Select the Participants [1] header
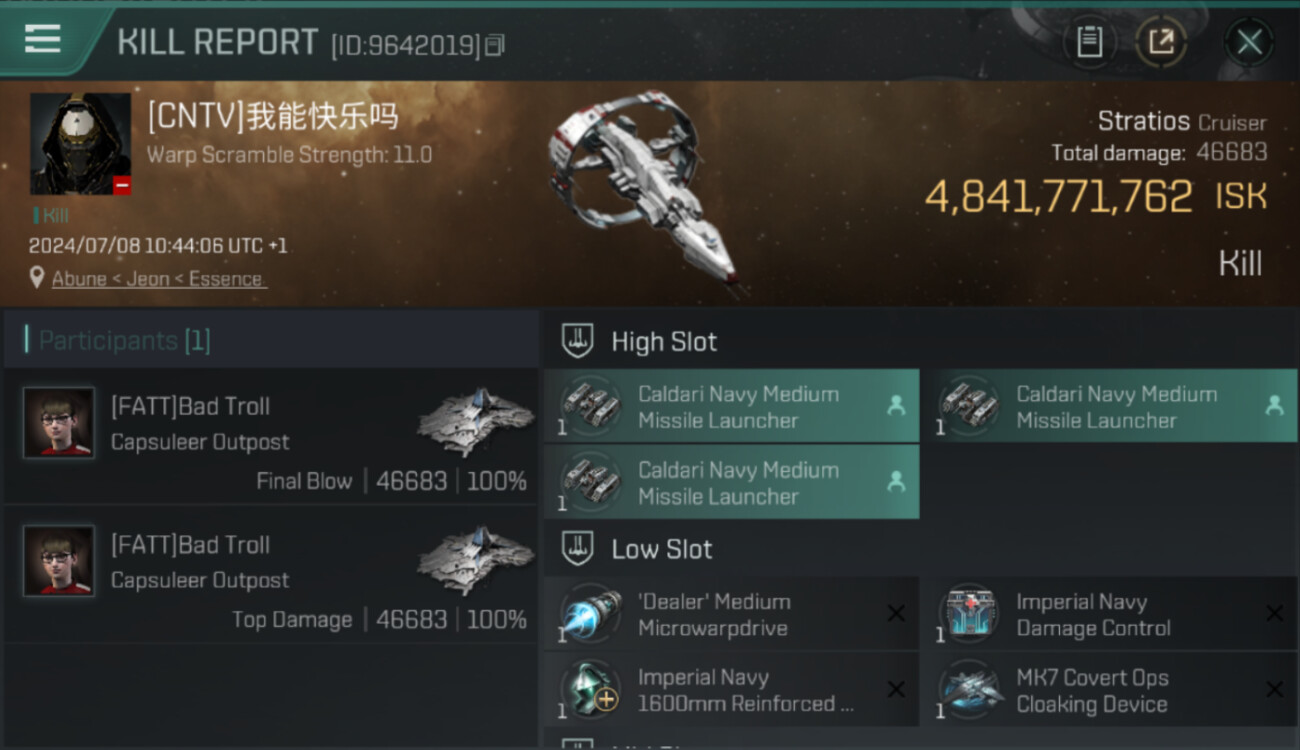 [x=124, y=341]
